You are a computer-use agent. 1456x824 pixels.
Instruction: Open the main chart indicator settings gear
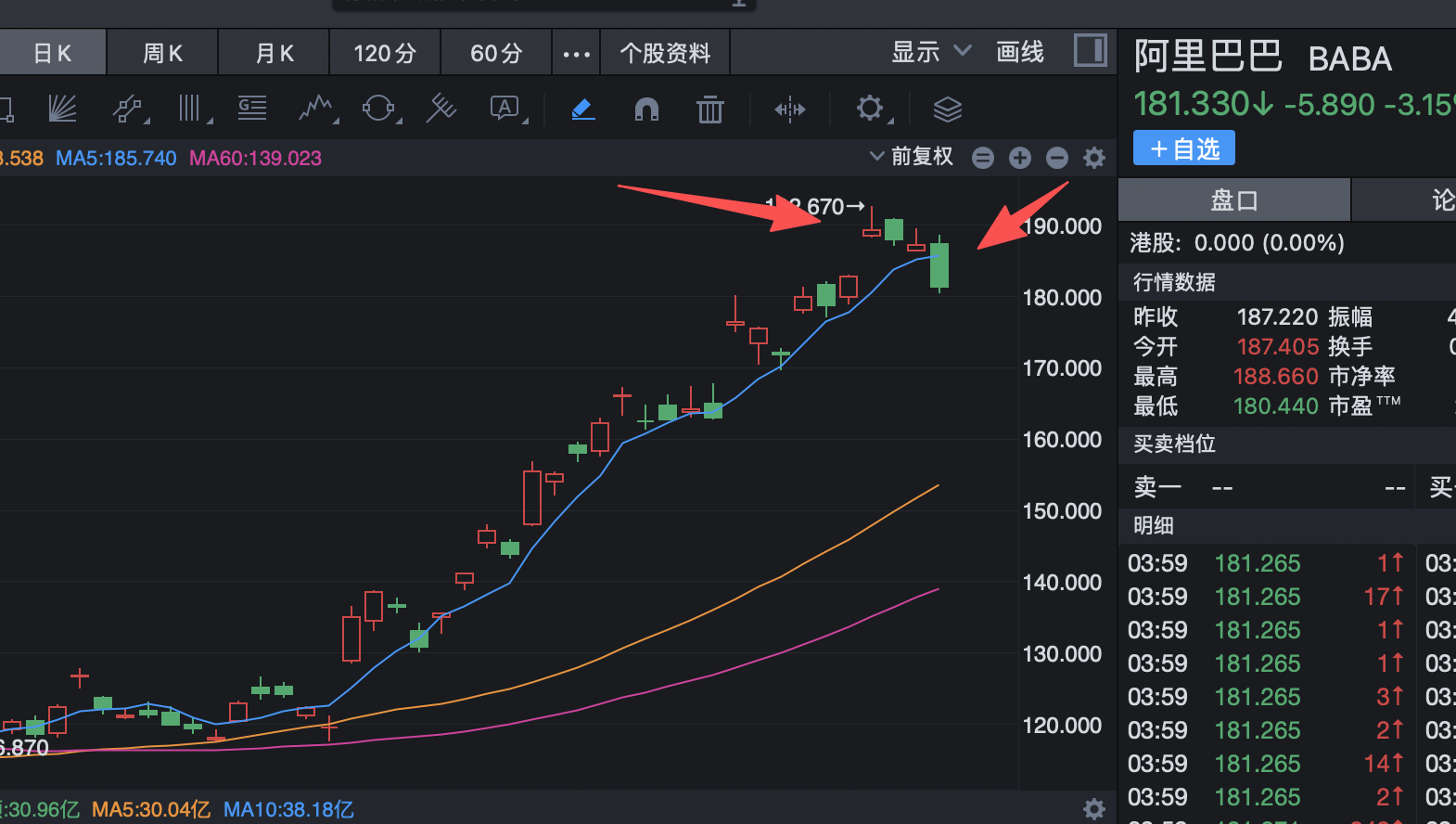pos(1094,158)
